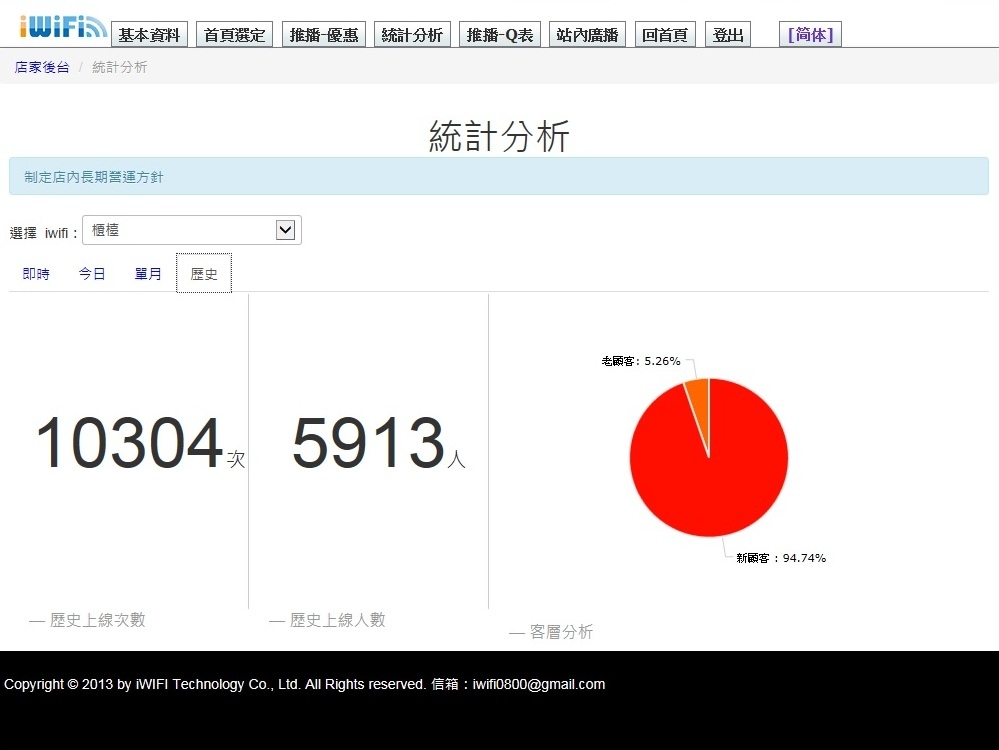Switch to the 今日 tab
This screenshot has height=750, width=999.
click(x=92, y=273)
